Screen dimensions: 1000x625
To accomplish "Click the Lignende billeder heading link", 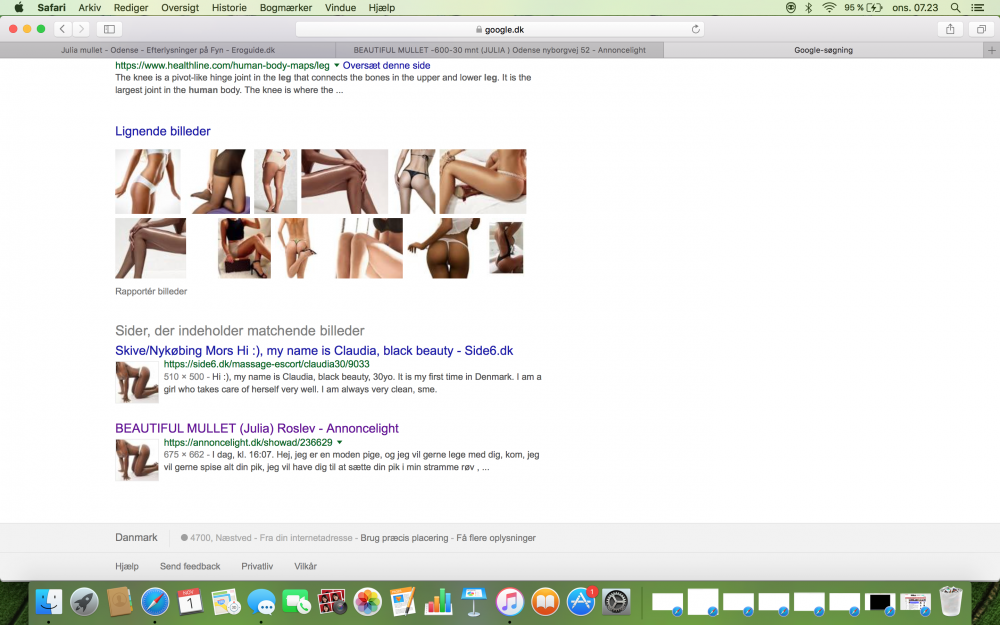I will tap(163, 131).
